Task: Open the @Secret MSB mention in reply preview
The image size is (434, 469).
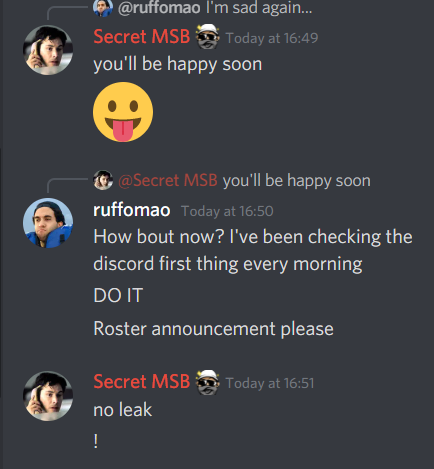Action: 168,180
